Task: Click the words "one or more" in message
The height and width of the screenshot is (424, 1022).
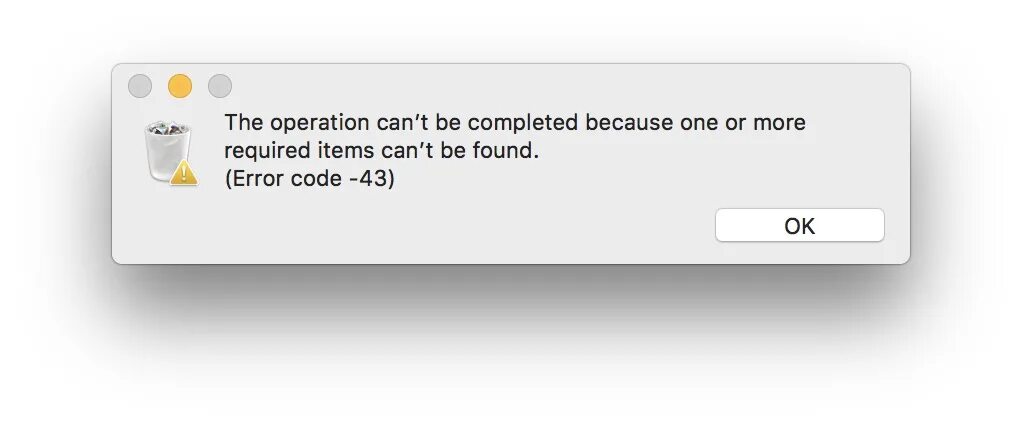Action: [742, 123]
